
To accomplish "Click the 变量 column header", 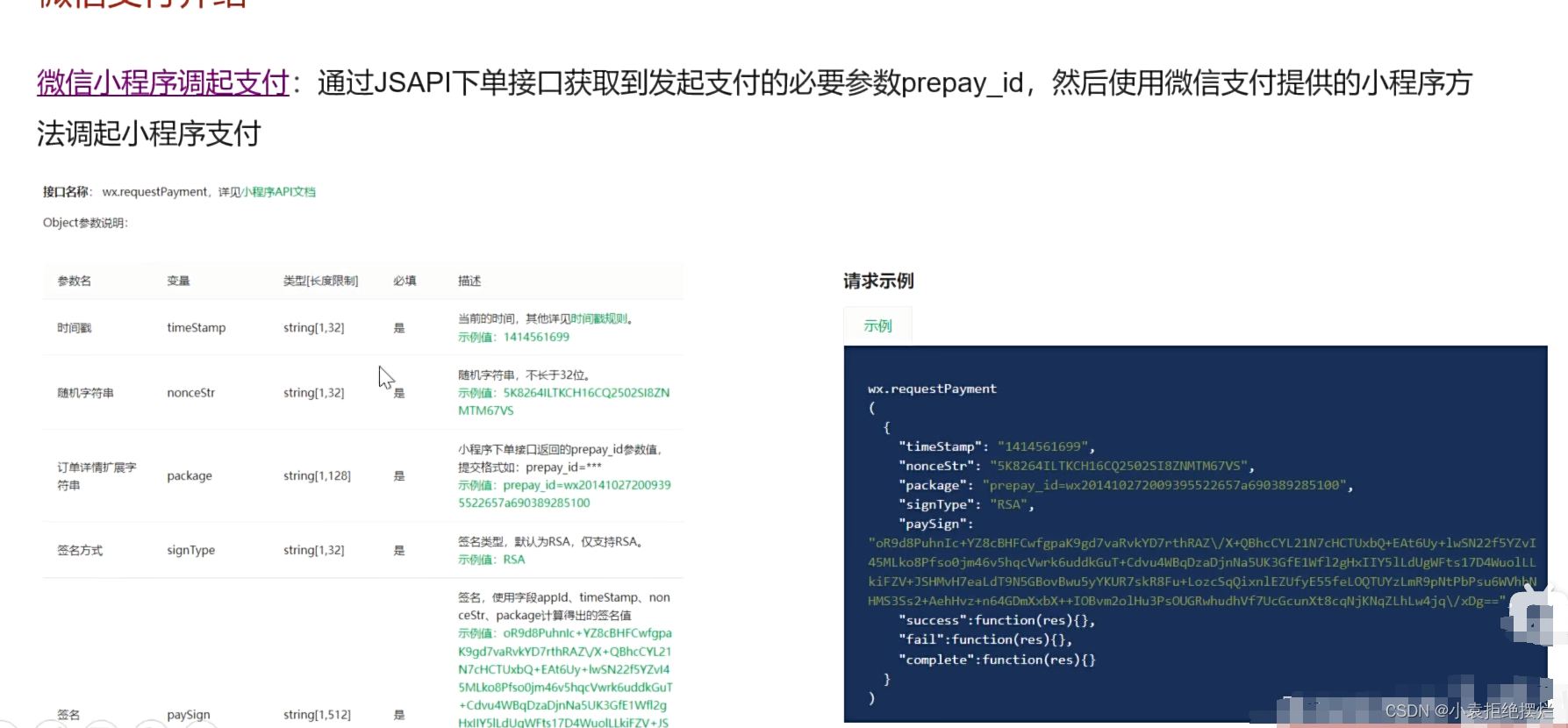I will (178, 281).
